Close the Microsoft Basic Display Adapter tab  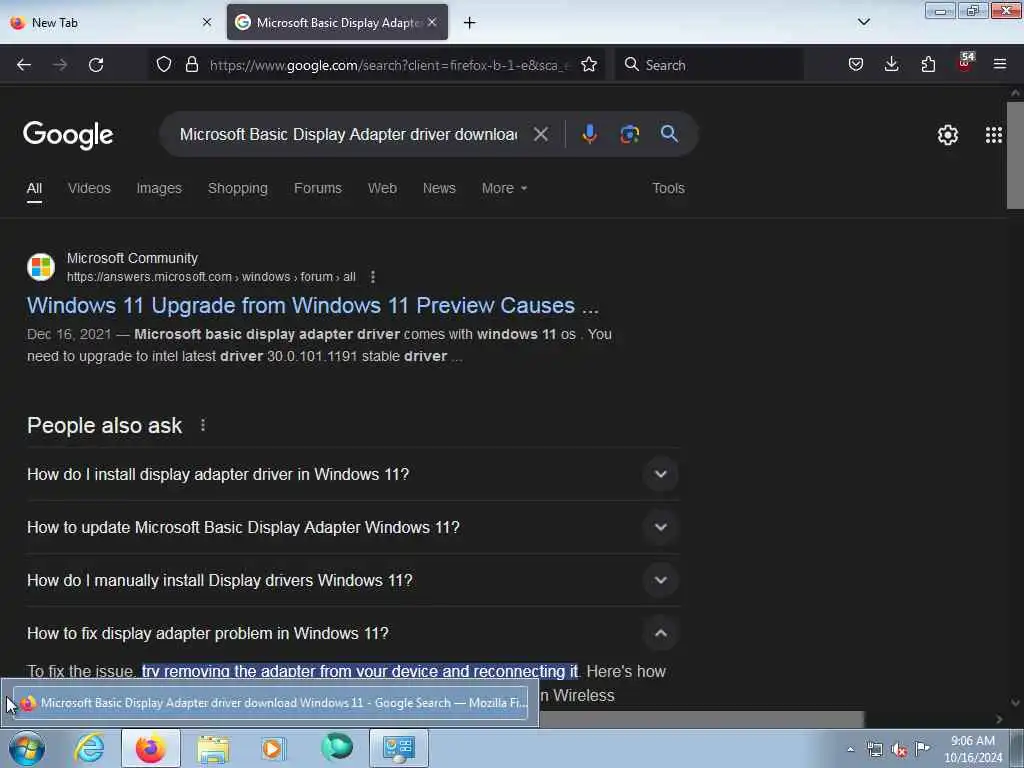coord(432,22)
